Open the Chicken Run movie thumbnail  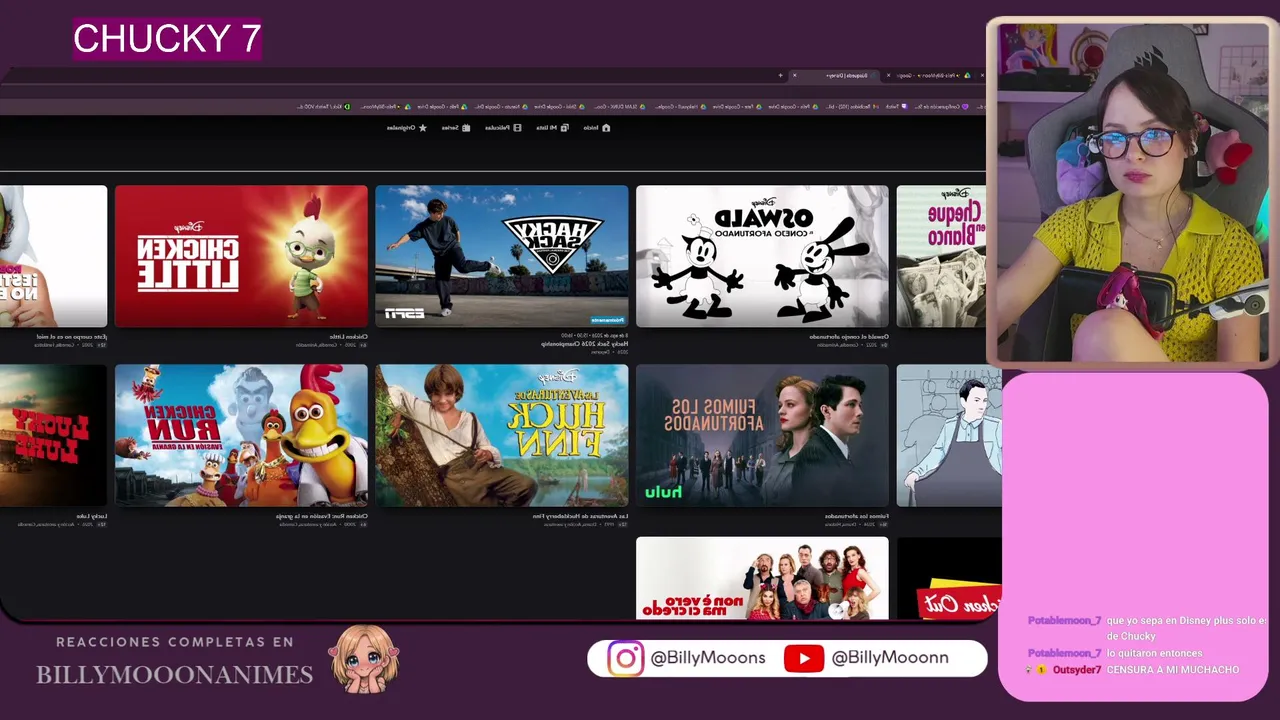(x=241, y=435)
